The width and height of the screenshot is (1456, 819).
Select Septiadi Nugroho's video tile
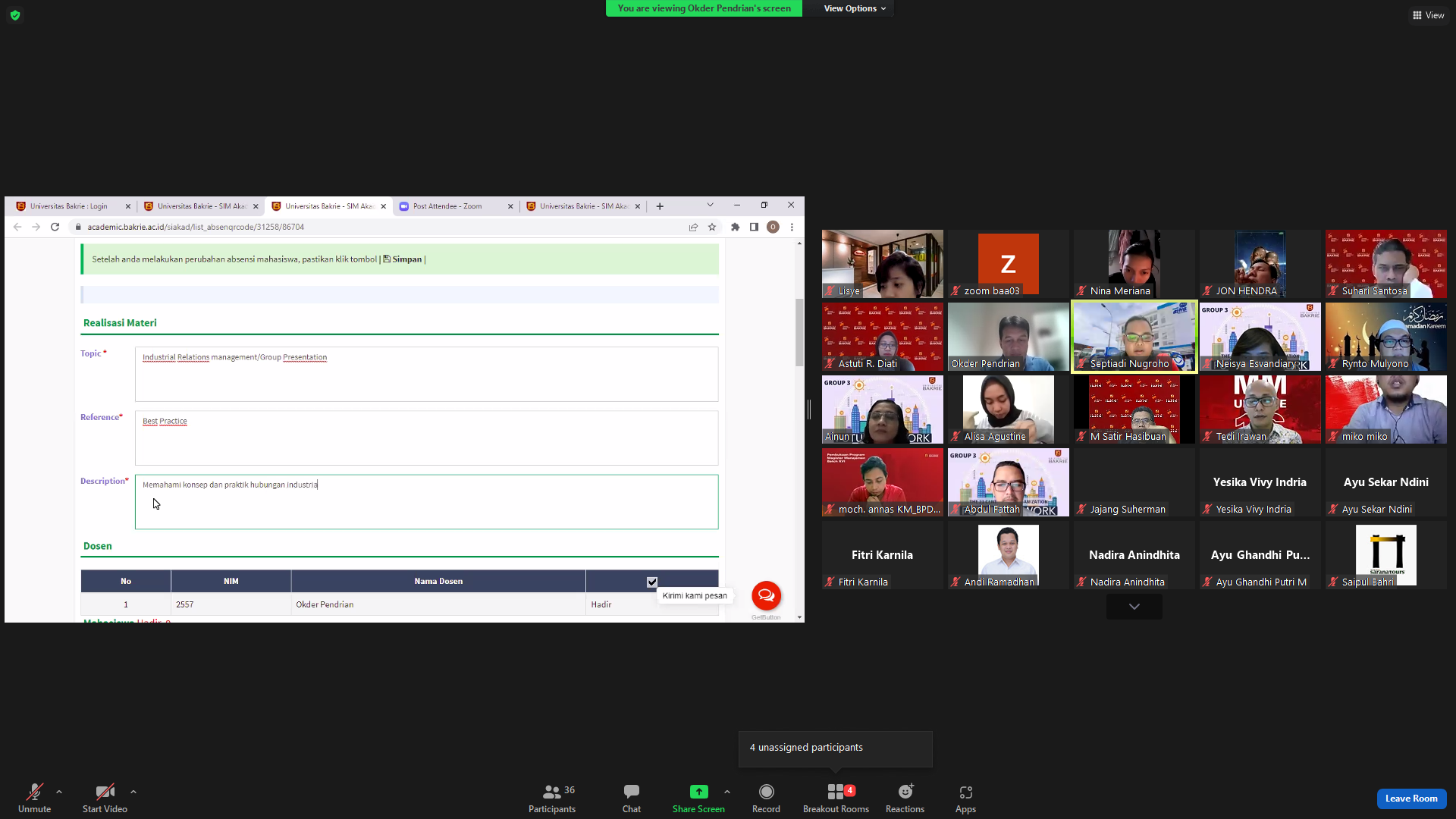click(1134, 337)
